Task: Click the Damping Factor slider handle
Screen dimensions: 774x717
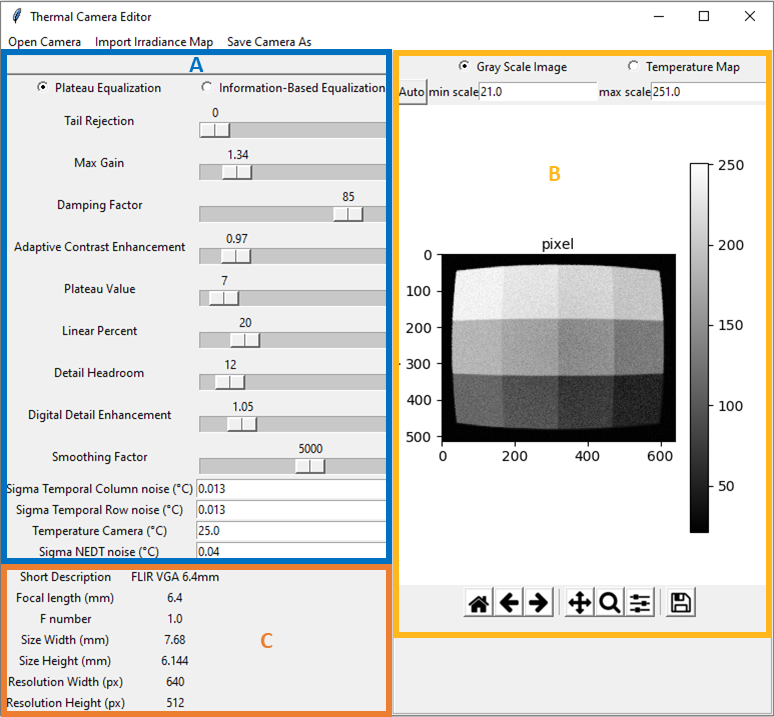Action: click(x=348, y=214)
